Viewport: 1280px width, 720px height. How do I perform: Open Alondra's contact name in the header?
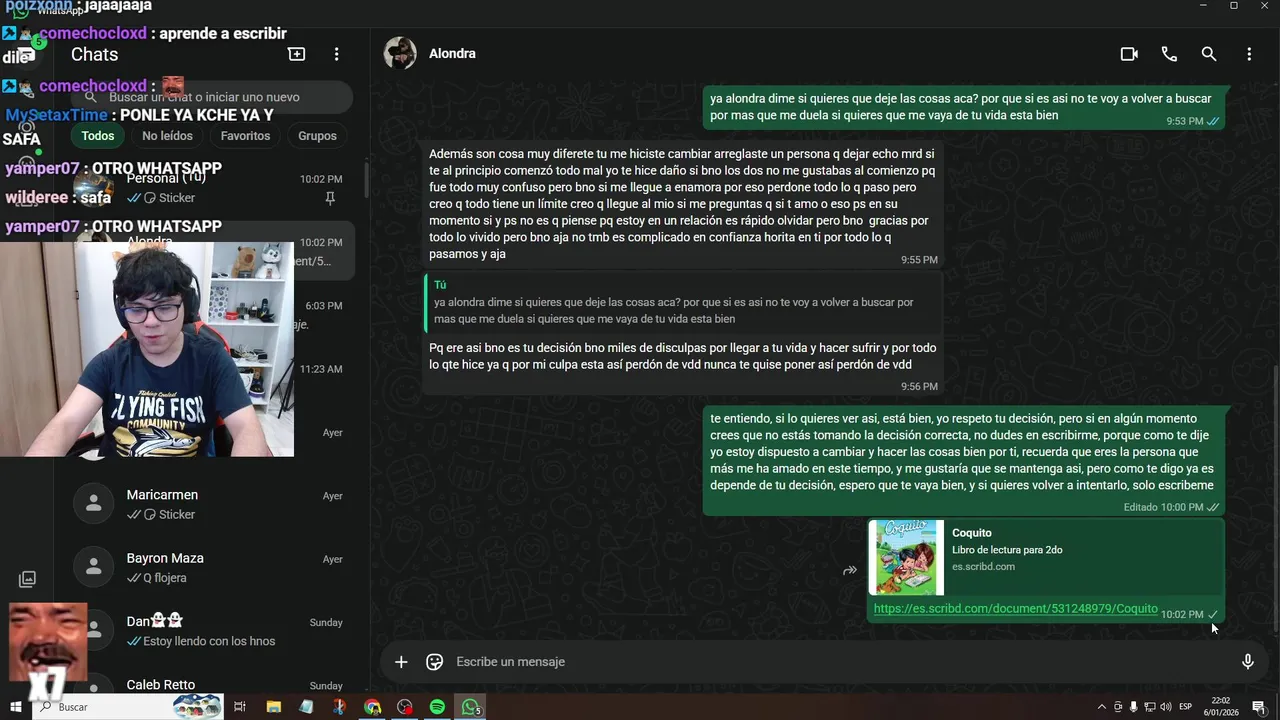click(452, 54)
